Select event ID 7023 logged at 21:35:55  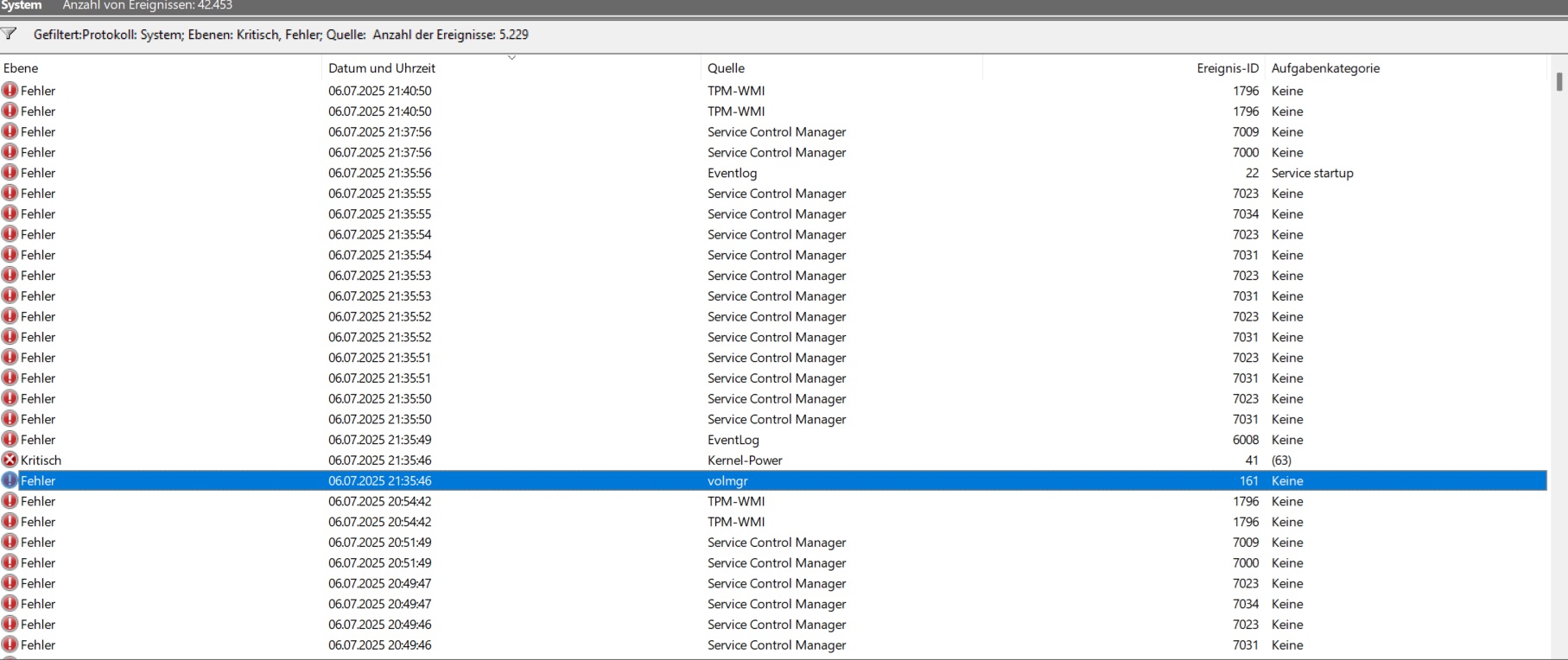pos(1246,194)
